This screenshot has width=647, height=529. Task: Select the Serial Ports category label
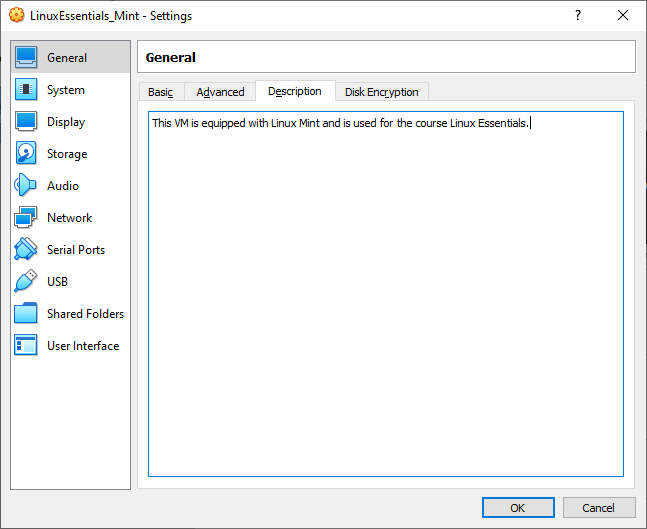point(76,250)
